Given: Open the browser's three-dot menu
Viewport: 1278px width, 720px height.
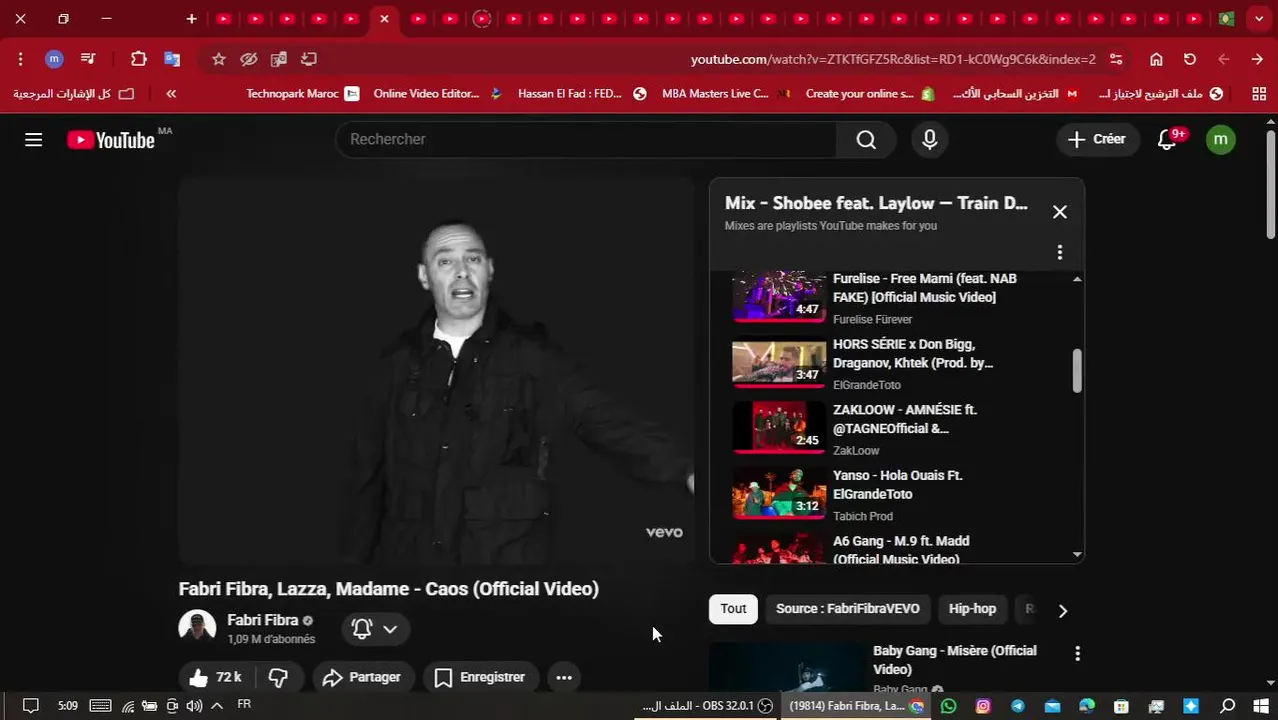Looking at the screenshot, I should tap(20, 59).
